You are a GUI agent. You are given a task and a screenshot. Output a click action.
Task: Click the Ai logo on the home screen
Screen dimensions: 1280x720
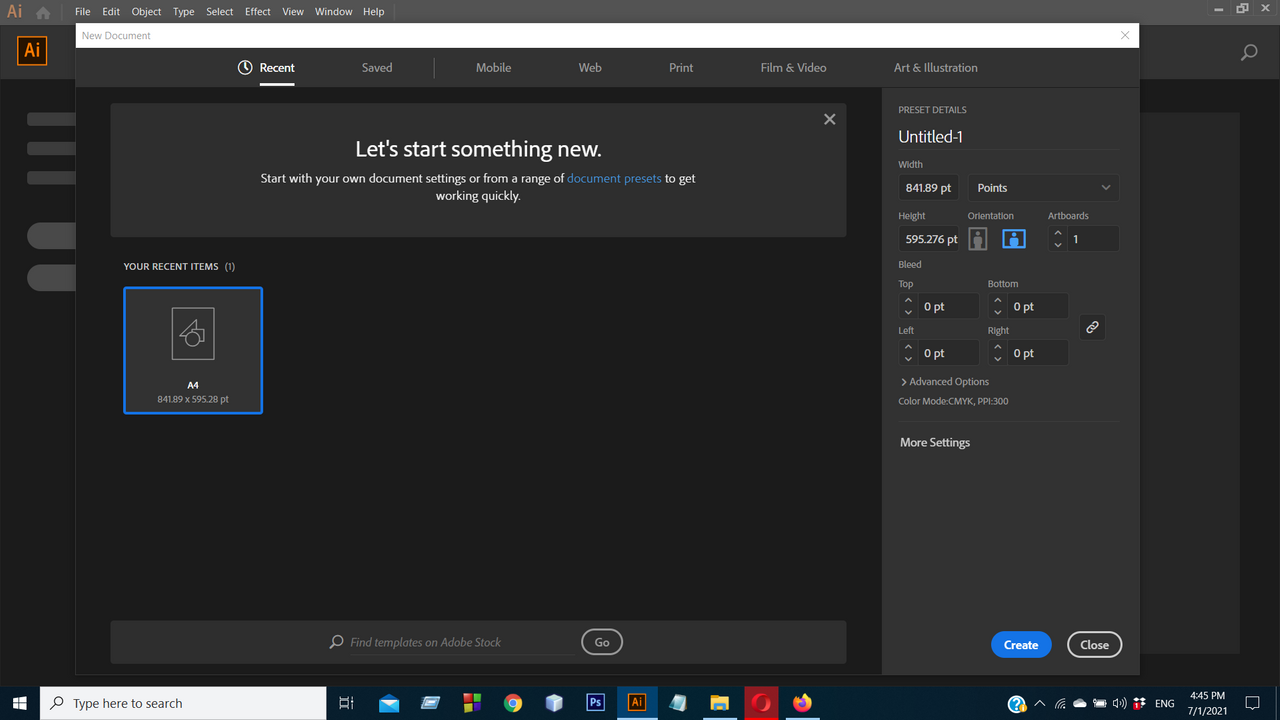(x=32, y=50)
